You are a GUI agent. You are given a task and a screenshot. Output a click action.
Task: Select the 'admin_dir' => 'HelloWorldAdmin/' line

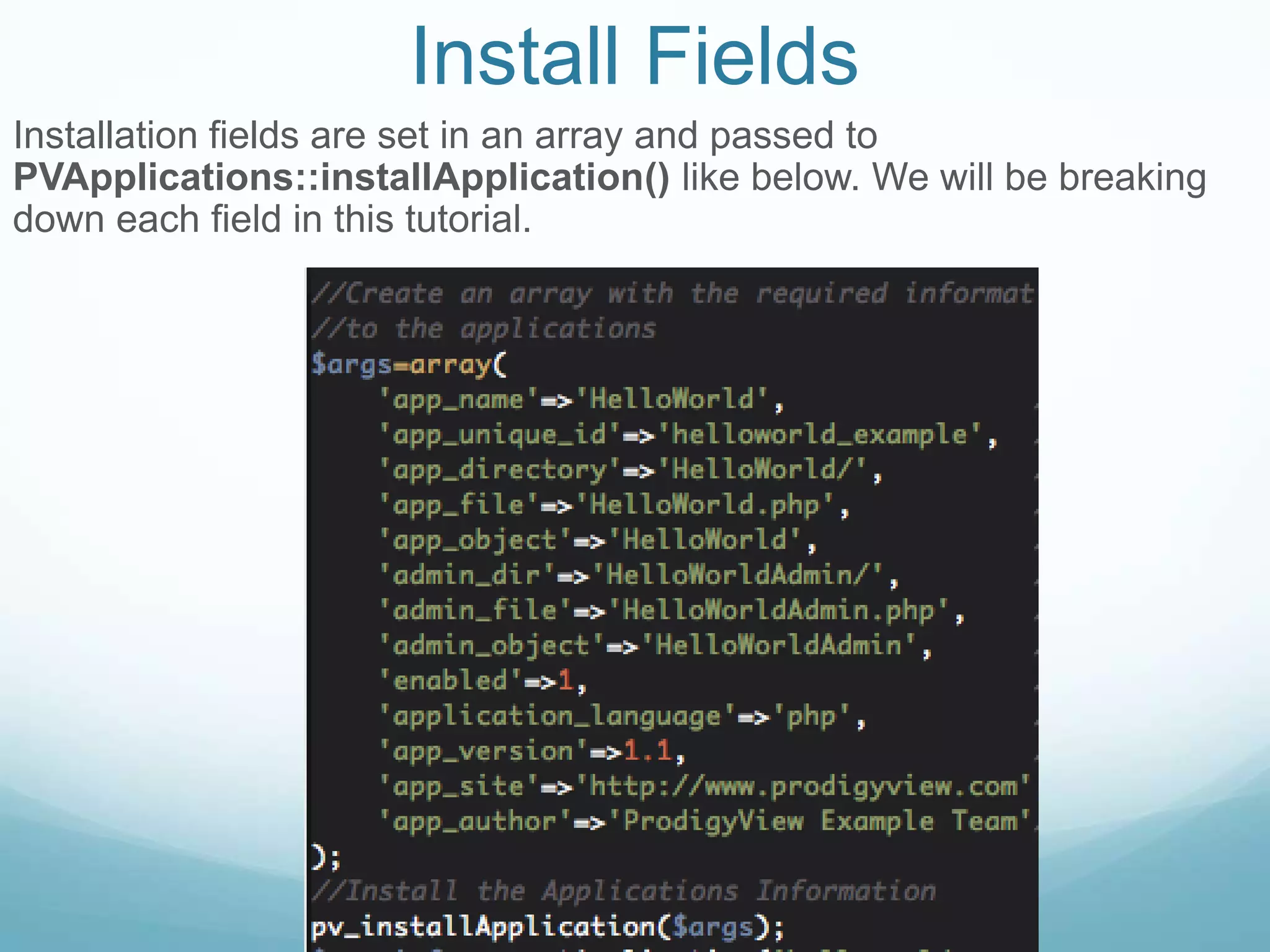(x=639, y=575)
